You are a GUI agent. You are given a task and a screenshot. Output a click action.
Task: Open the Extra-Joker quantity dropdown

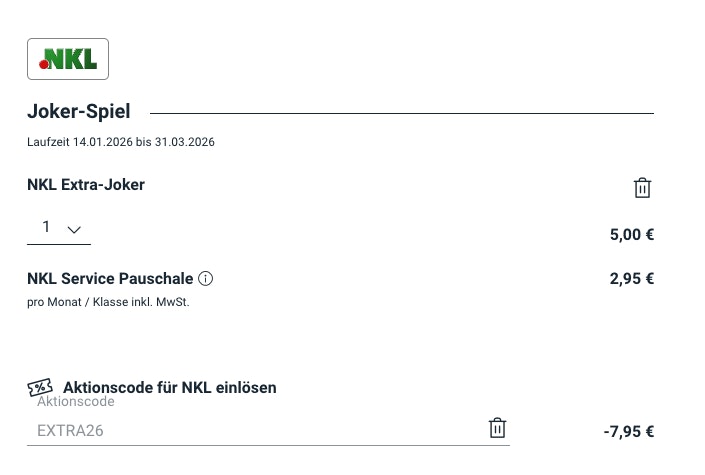(x=58, y=229)
